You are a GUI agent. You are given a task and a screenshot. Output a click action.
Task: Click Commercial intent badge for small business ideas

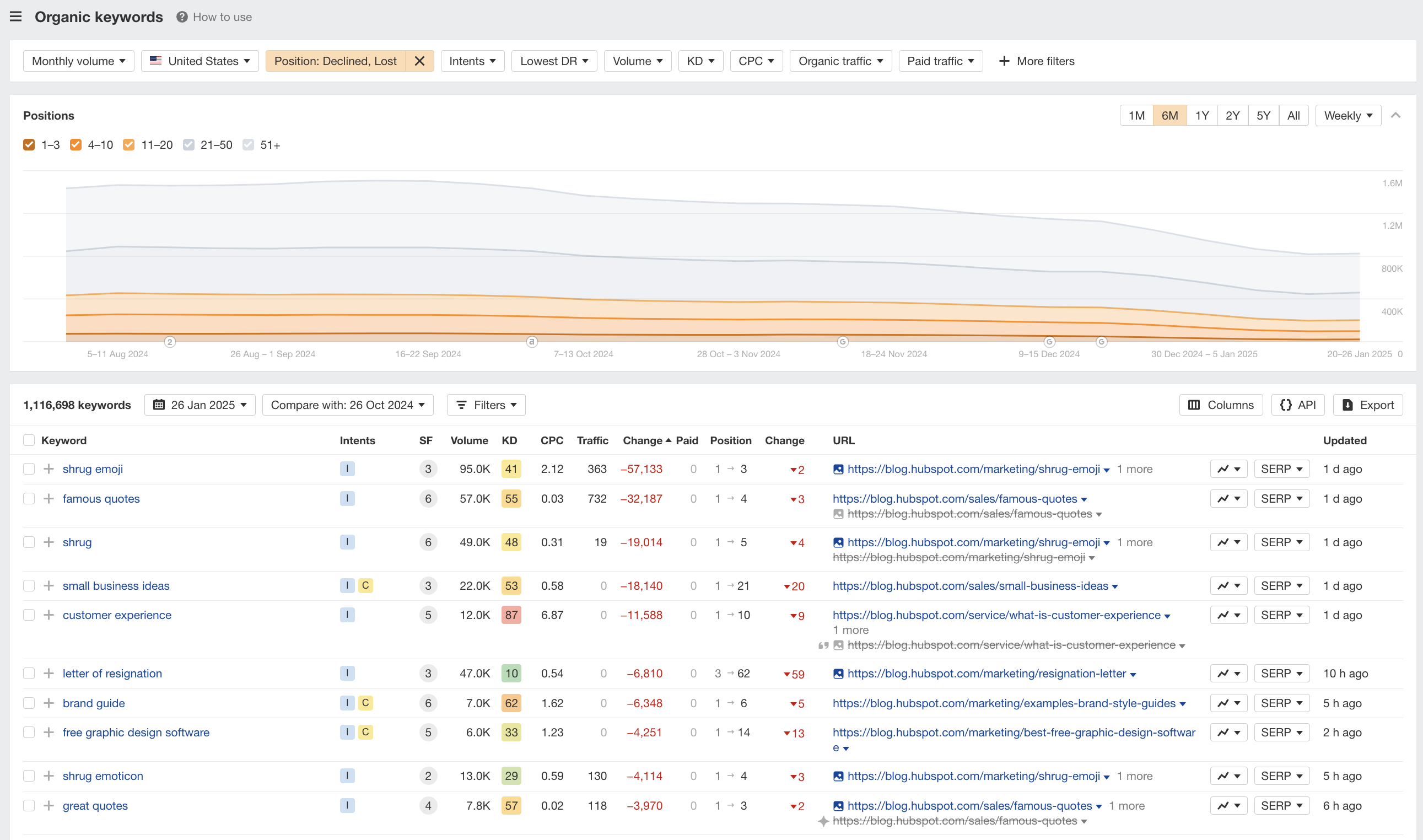pos(365,586)
